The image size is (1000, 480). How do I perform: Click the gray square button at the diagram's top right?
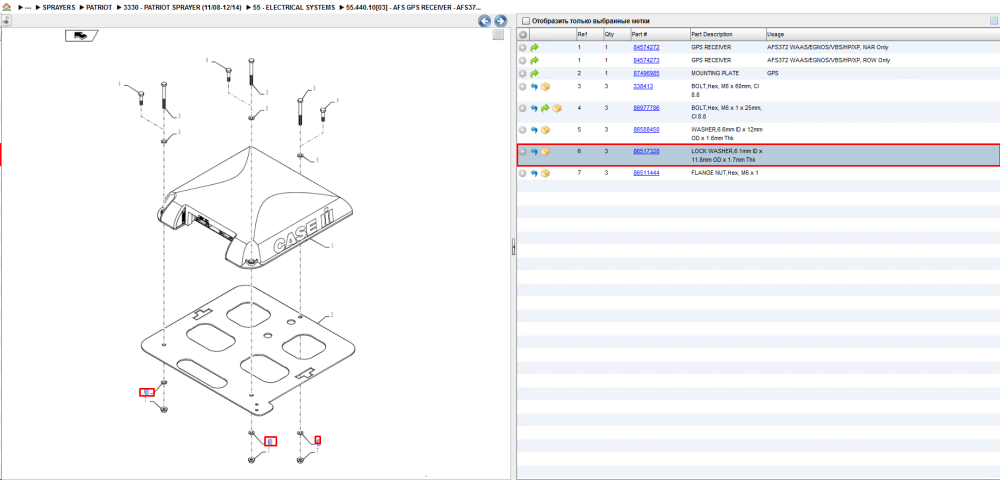(499, 35)
